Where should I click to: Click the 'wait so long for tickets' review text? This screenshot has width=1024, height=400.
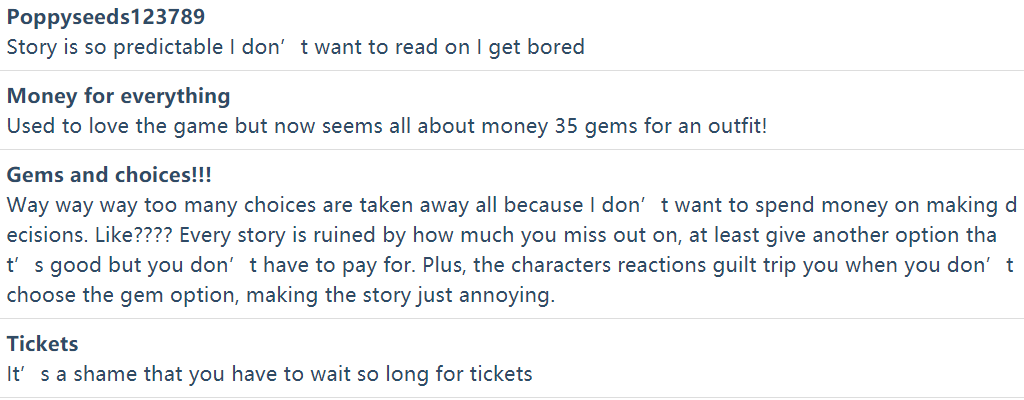[x=270, y=375]
